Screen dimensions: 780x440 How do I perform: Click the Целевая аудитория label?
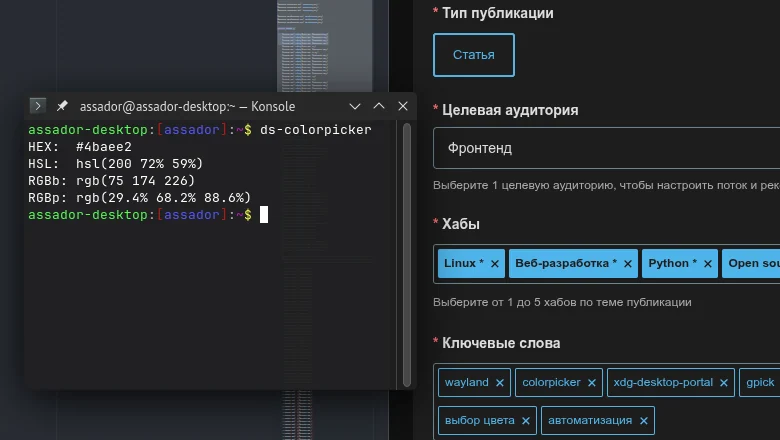coord(510,110)
